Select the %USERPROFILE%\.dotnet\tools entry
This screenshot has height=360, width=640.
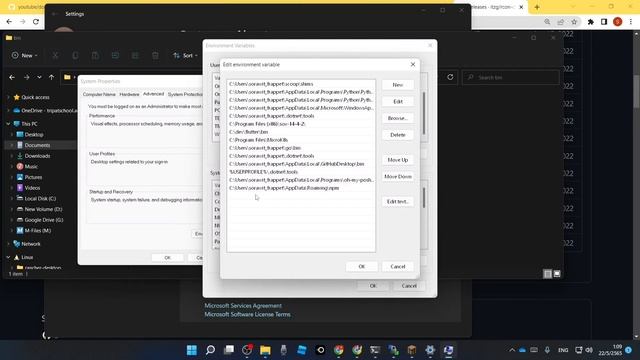coord(301,172)
